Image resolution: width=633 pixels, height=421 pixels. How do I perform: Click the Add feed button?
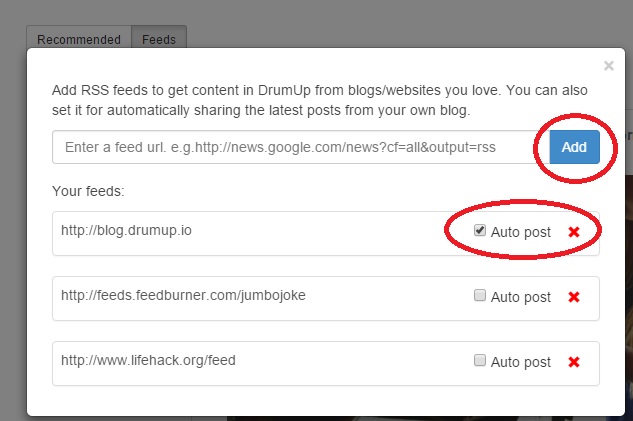click(574, 147)
